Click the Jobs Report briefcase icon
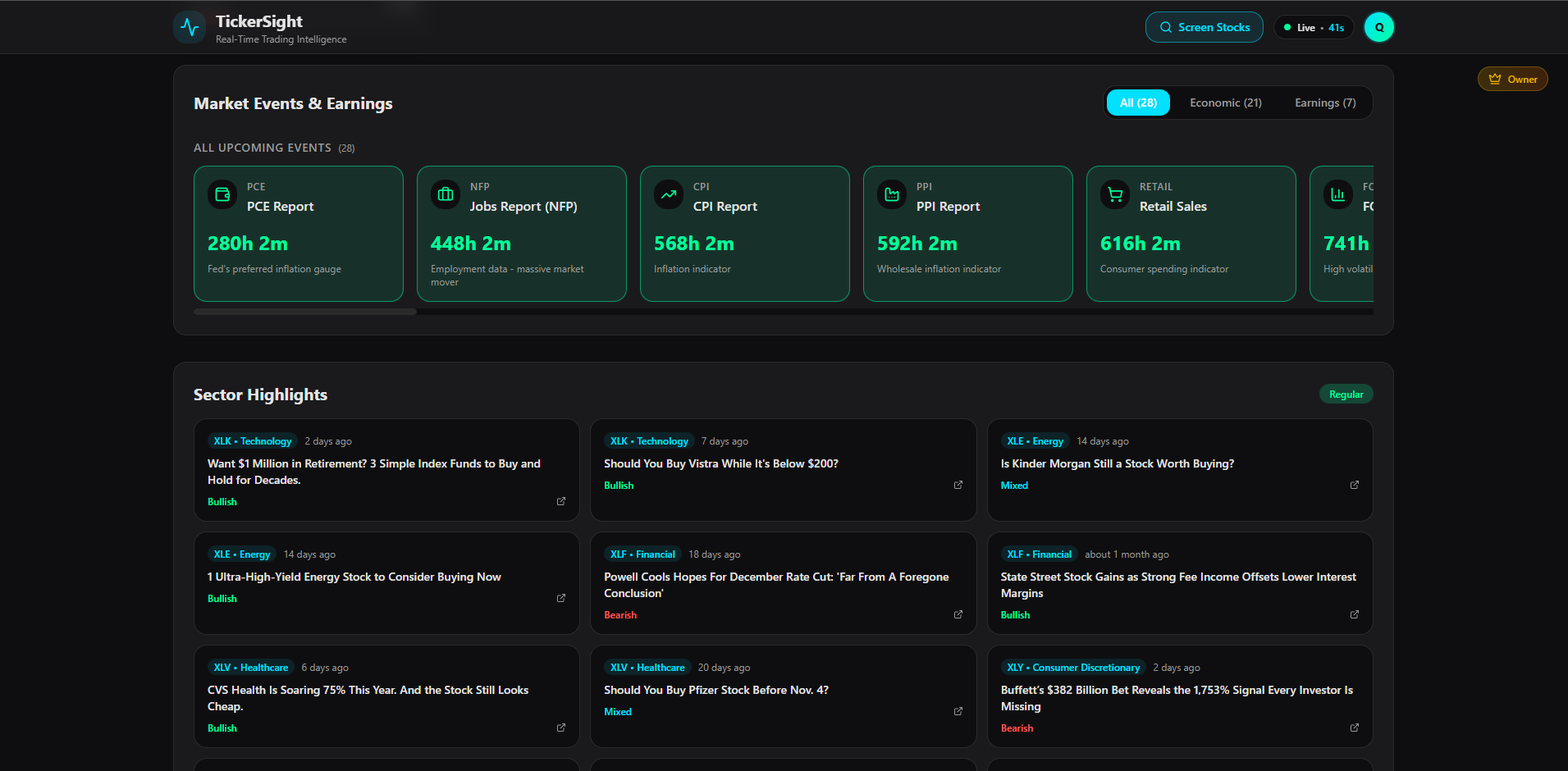The height and width of the screenshot is (771, 1568). [446, 194]
